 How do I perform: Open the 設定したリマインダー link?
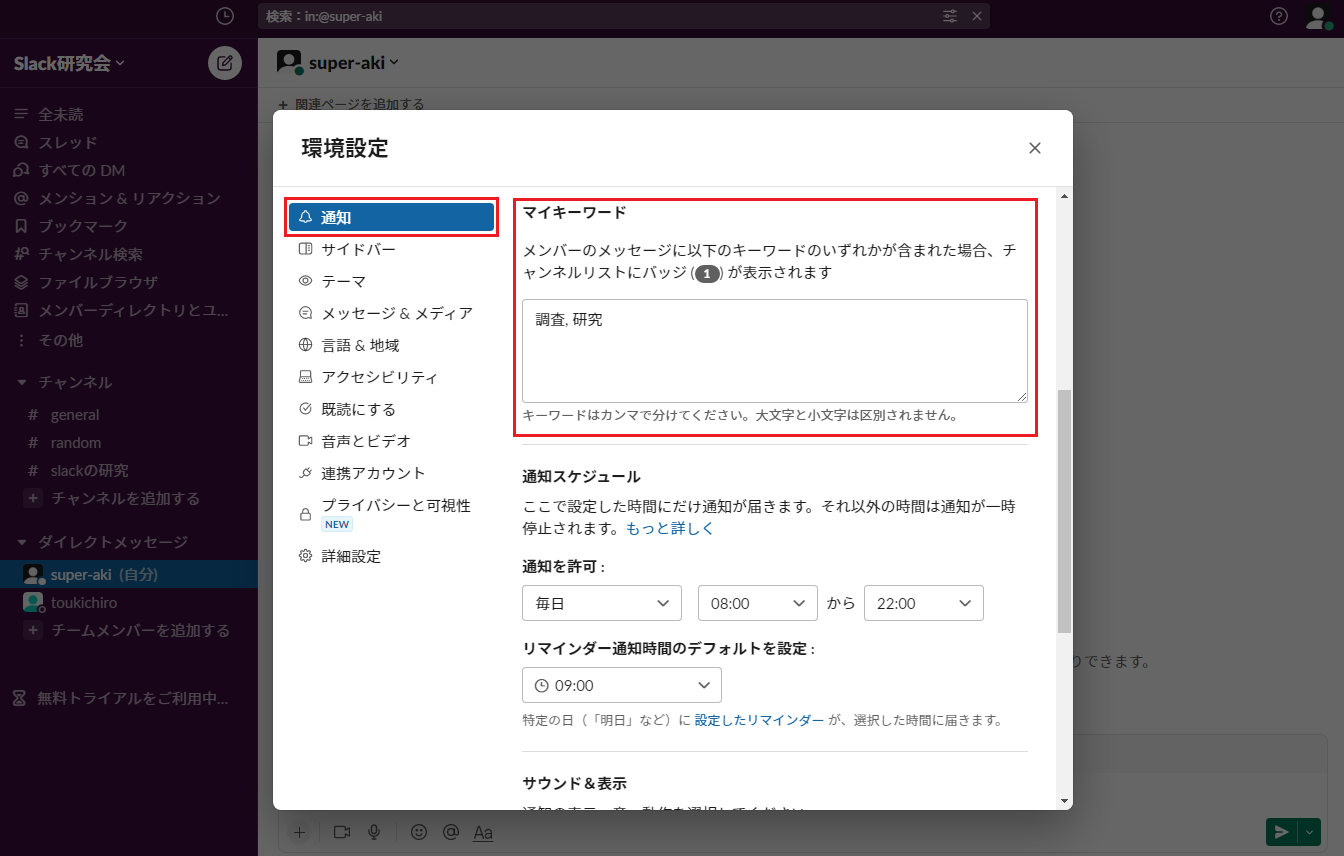pos(759,720)
